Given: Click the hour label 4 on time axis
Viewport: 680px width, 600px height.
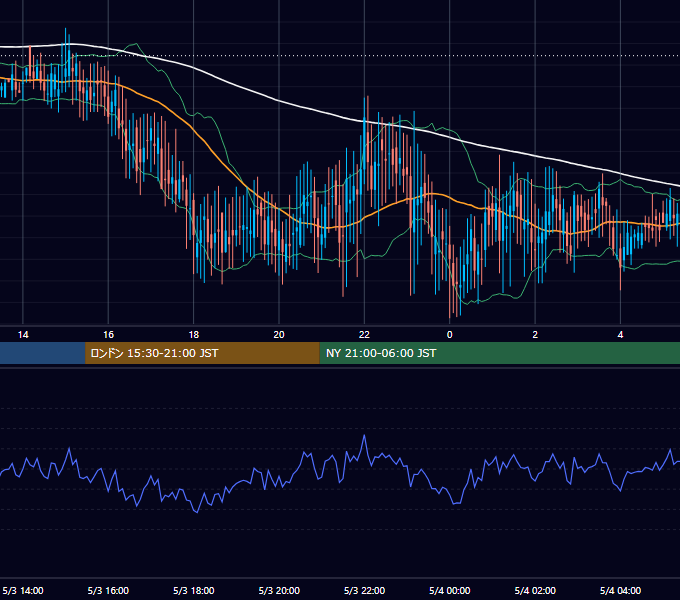Looking at the screenshot, I should (x=621, y=335).
